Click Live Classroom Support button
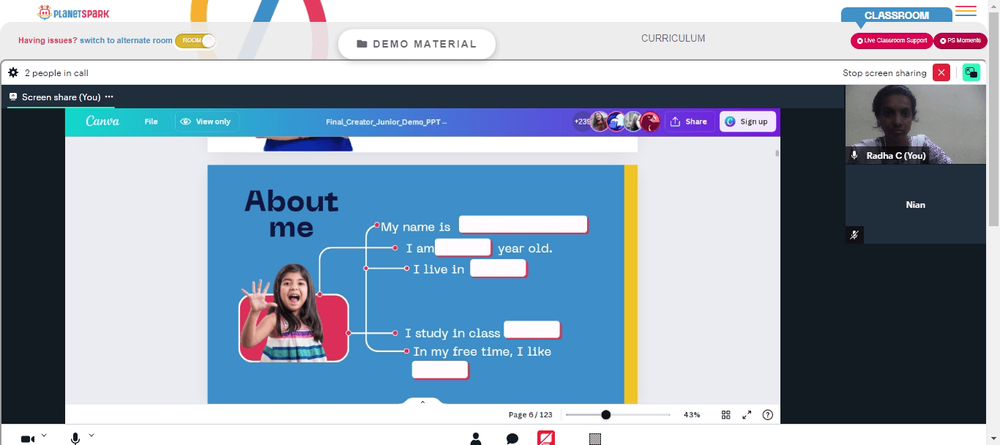Image resolution: width=1000 pixels, height=445 pixels. 892,40
